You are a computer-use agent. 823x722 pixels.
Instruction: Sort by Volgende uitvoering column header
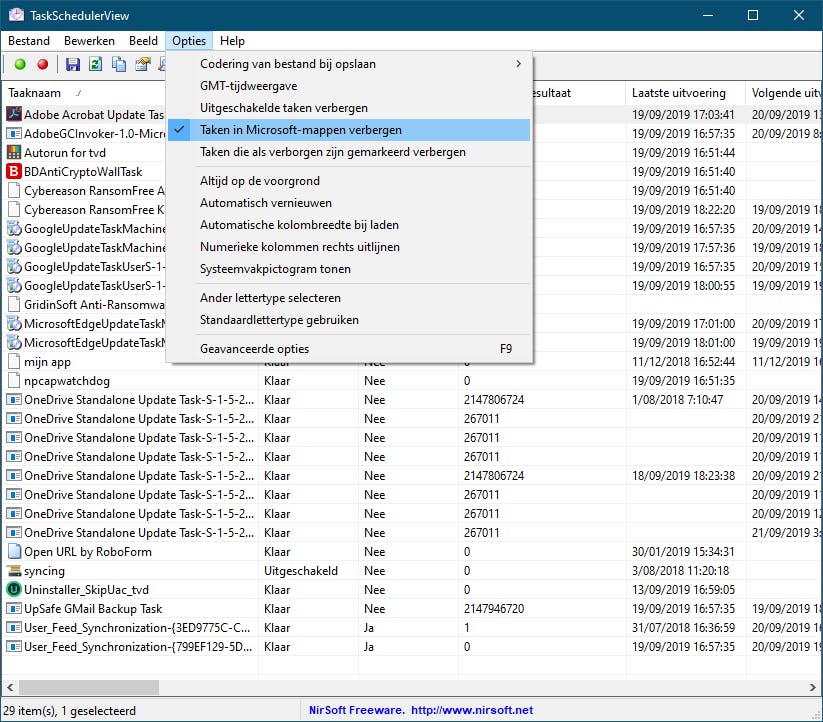[785, 93]
